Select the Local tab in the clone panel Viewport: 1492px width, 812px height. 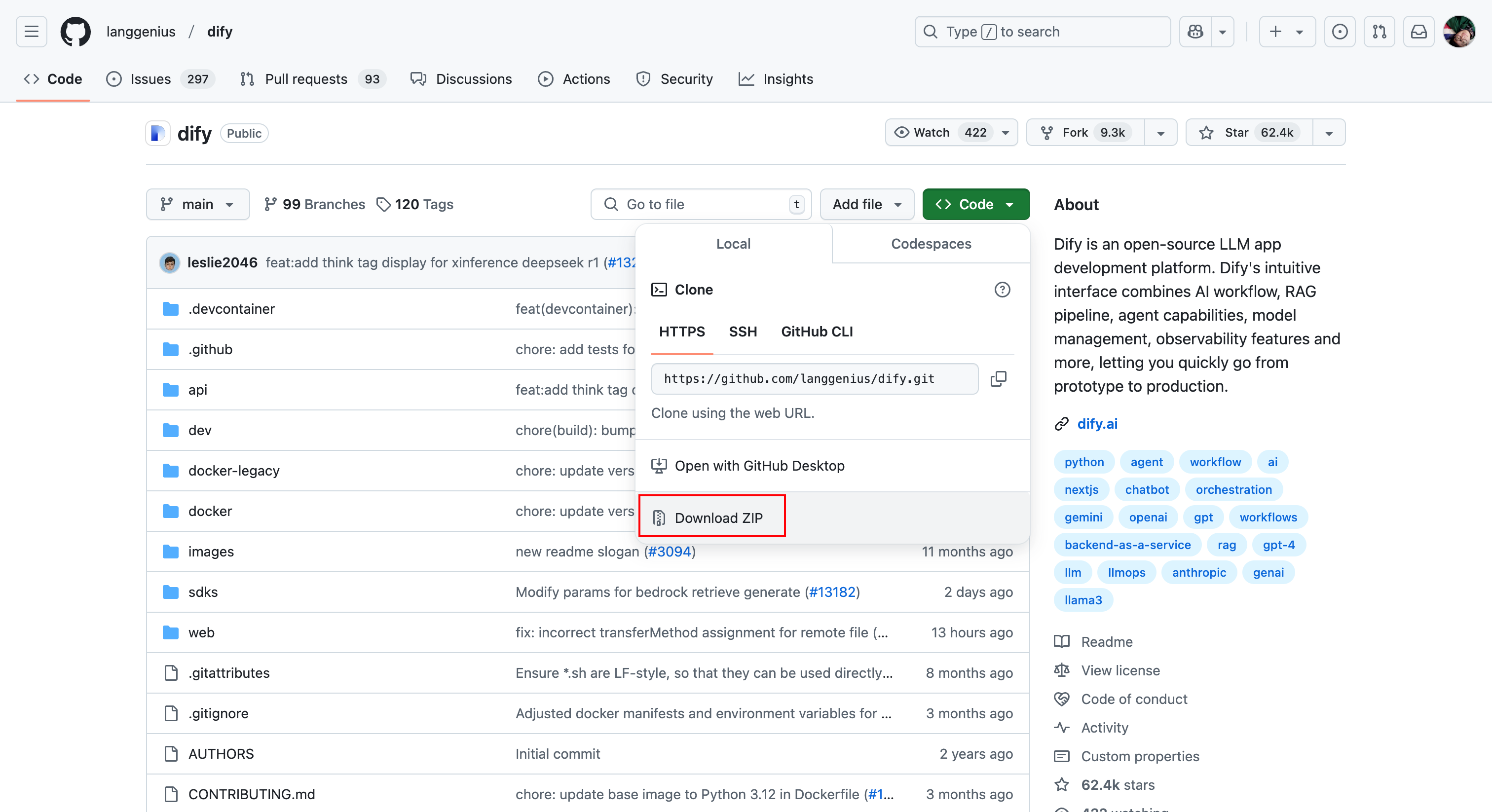[x=733, y=244]
